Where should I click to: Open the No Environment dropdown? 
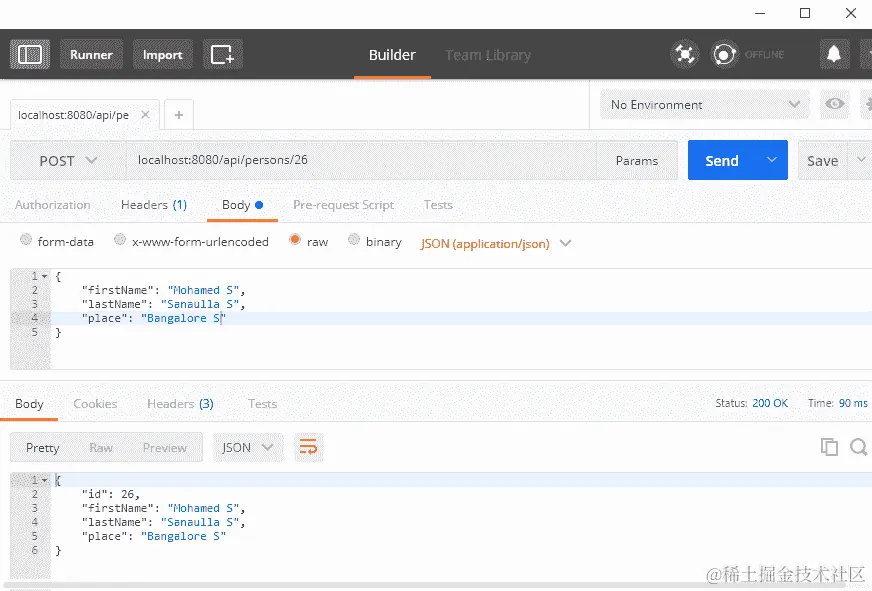click(705, 105)
